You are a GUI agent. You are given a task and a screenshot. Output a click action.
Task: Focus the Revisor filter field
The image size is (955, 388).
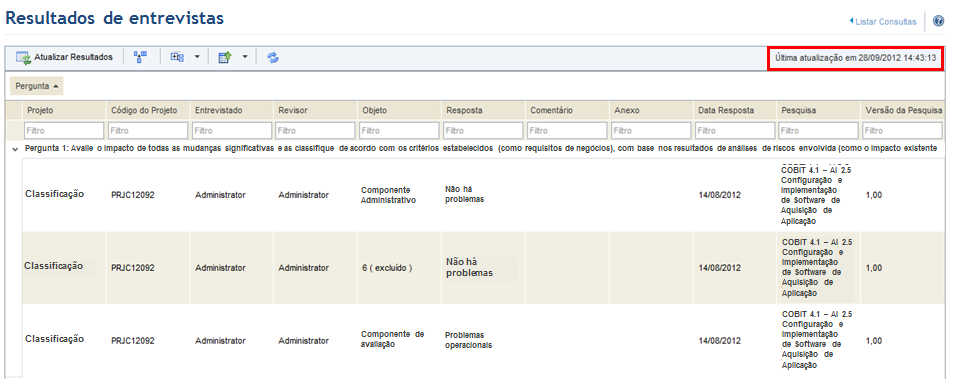(x=315, y=130)
